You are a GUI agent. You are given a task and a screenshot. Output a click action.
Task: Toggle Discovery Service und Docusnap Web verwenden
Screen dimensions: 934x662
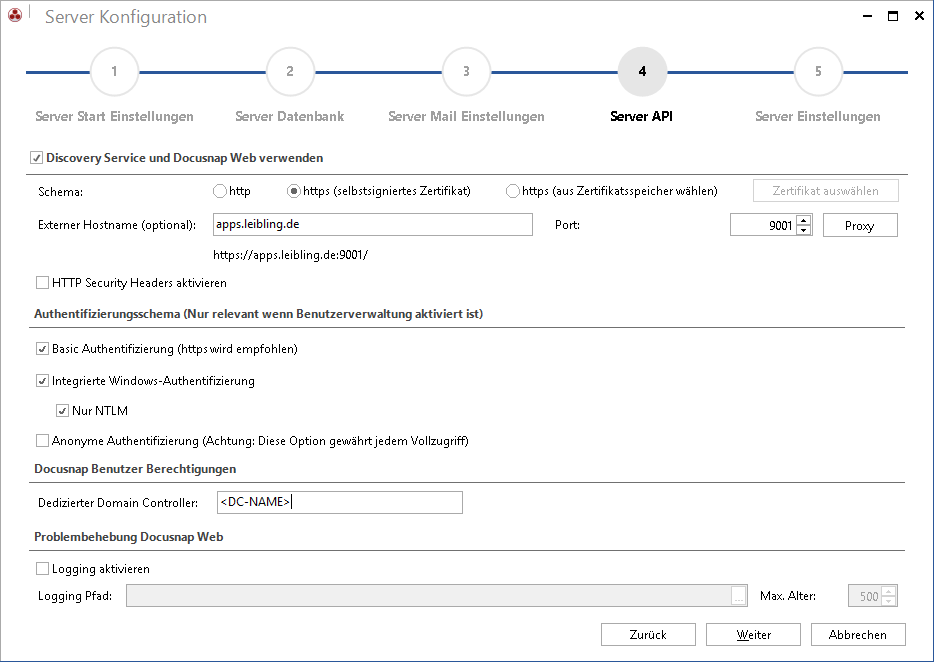click(x=36, y=158)
